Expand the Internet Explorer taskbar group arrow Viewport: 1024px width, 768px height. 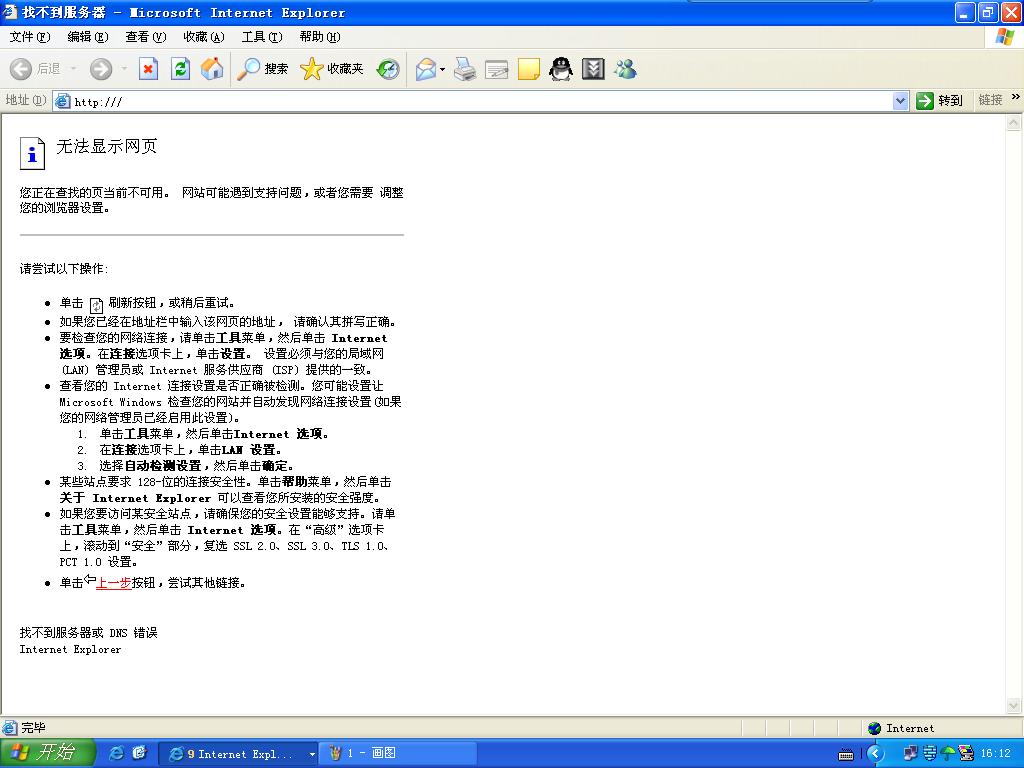click(312, 754)
